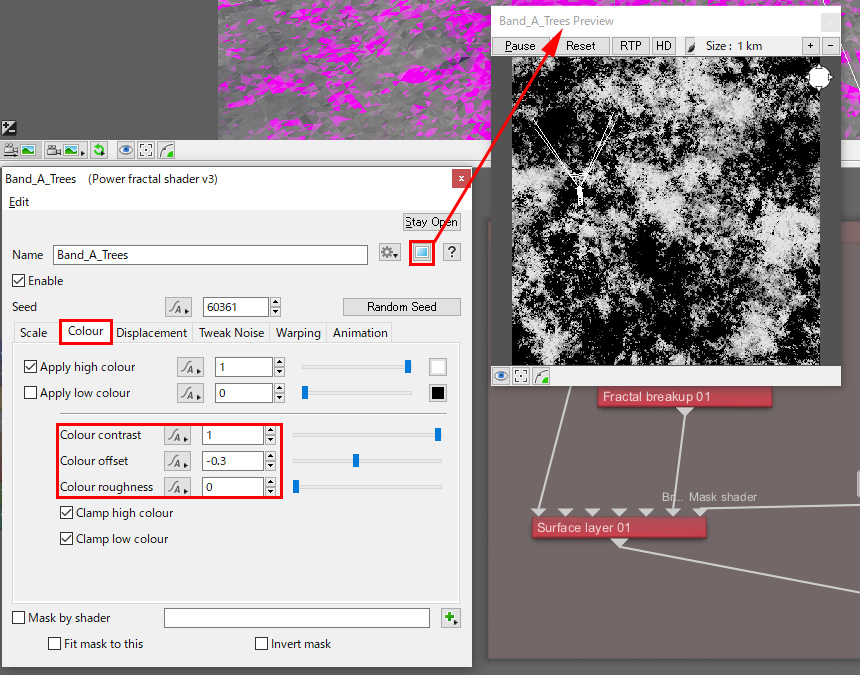
Task: Click the Random Seed button
Action: click(x=402, y=307)
